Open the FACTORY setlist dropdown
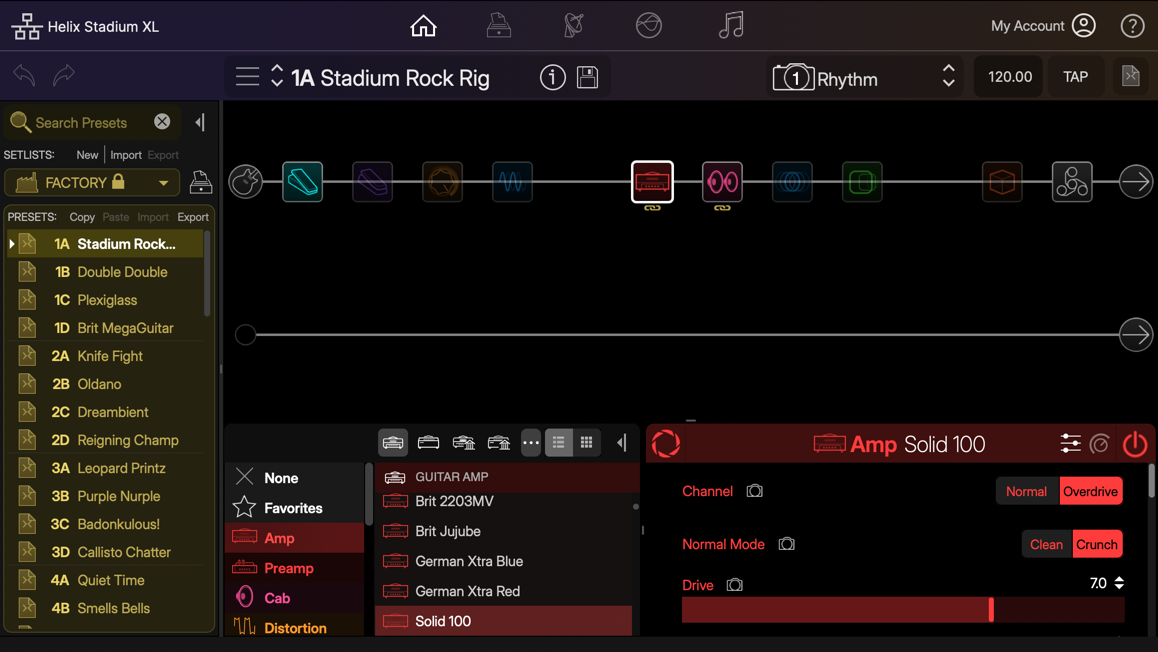This screenshot has height=652, width=1158. (x=92, y=183)
